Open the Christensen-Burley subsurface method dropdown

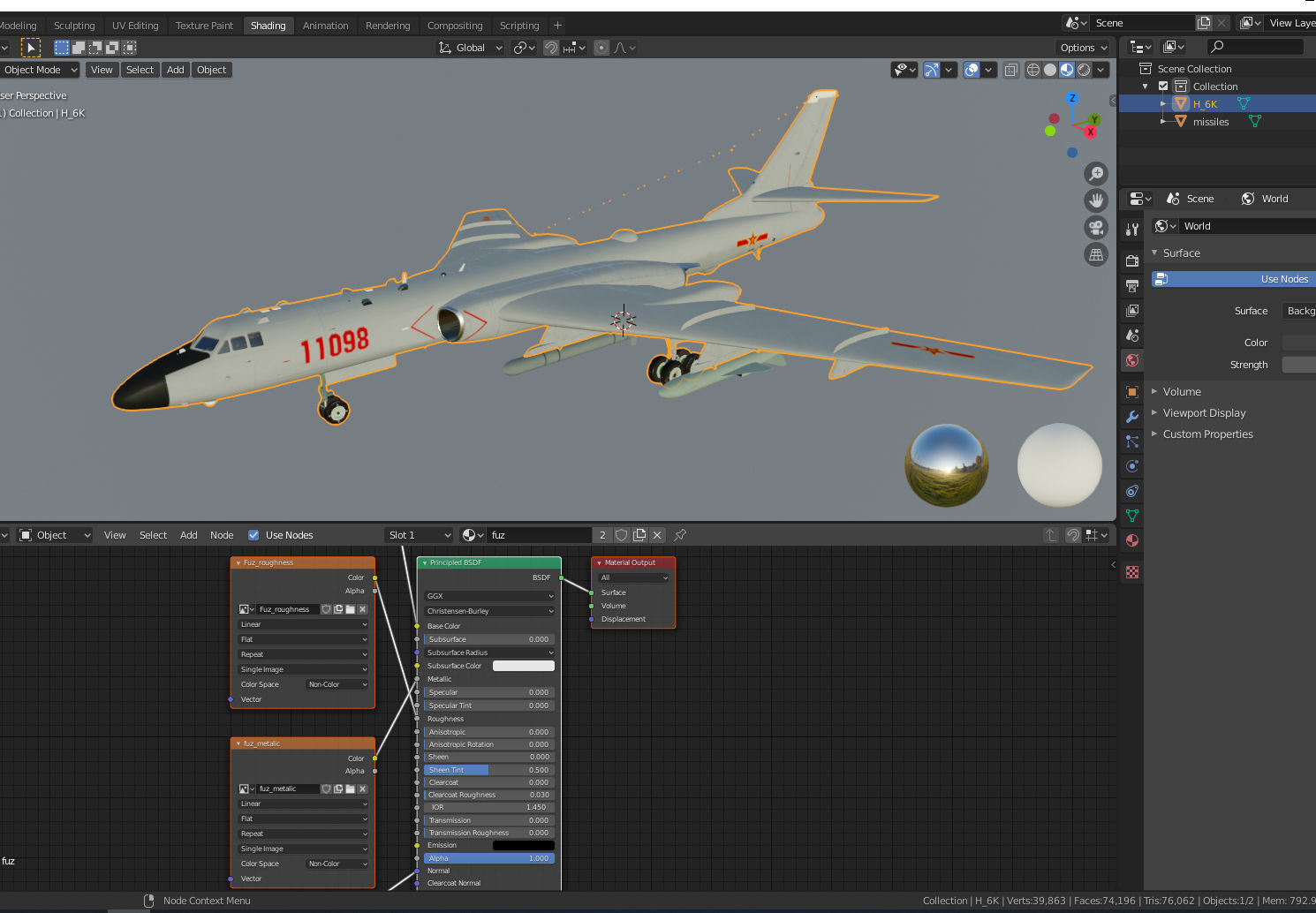point(489,611)
